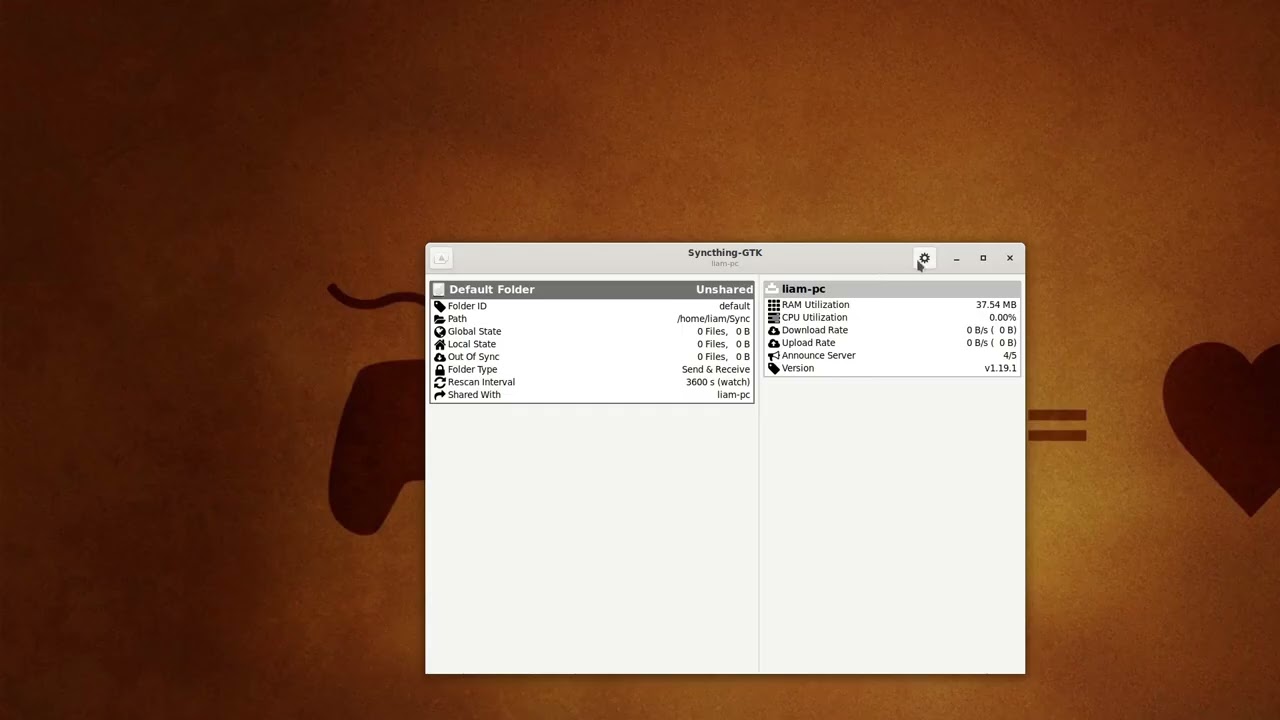This screenshot has width=1280, height=720.
Task: Collapse the Default Folder header
Action: click(x=592, y=289)
